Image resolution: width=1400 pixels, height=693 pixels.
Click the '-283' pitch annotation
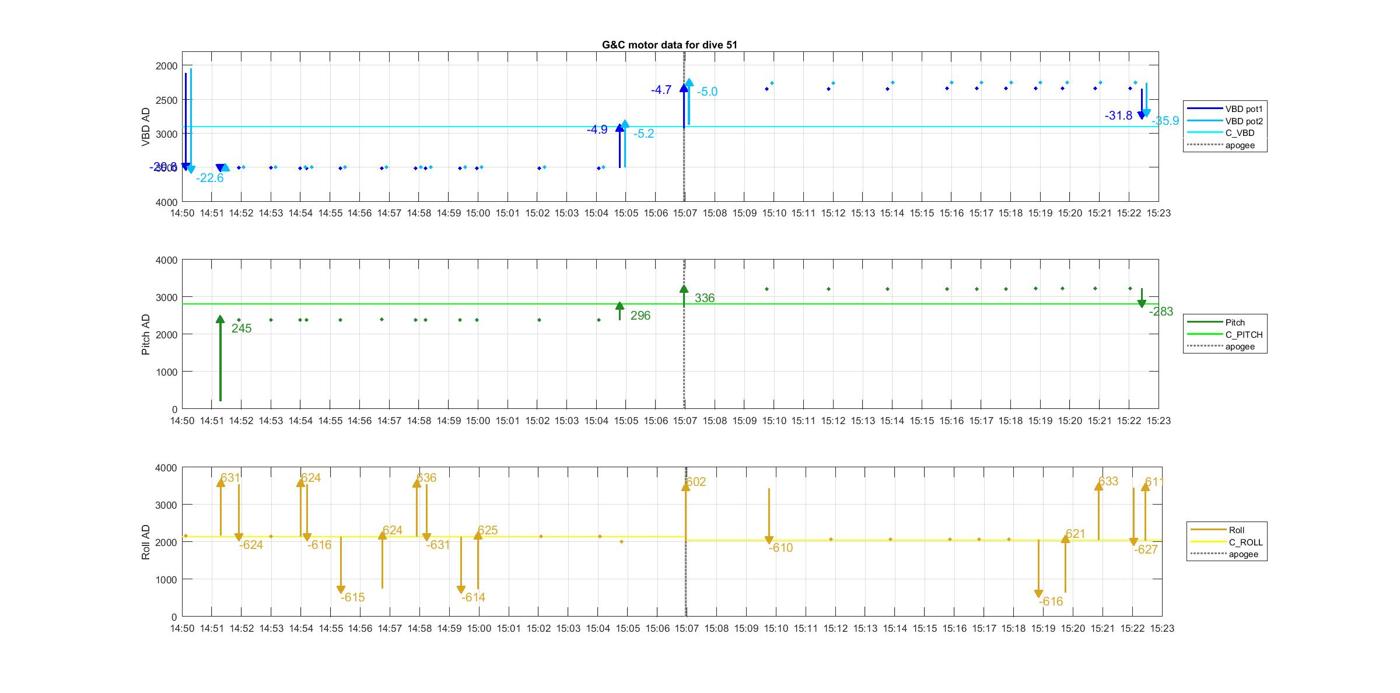tap(1161, 312)
